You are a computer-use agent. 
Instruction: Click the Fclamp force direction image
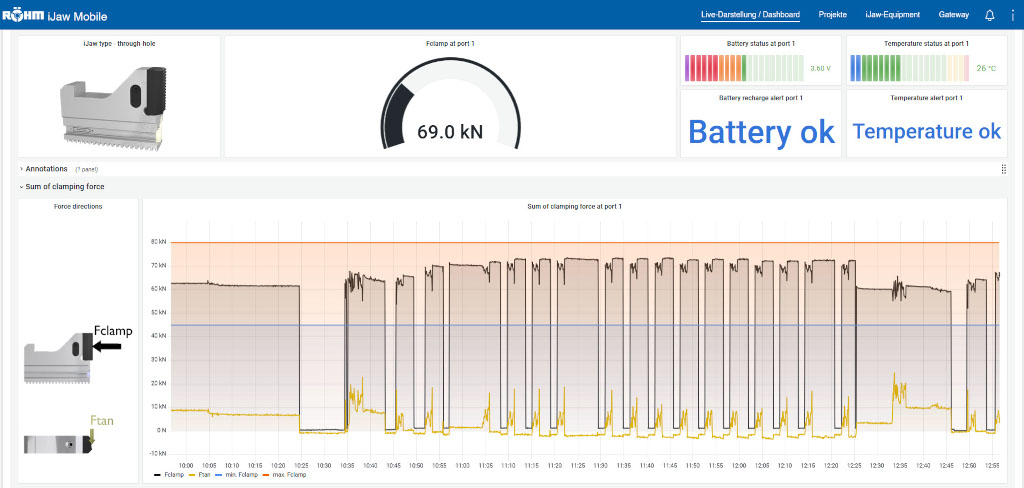point(78,353)
